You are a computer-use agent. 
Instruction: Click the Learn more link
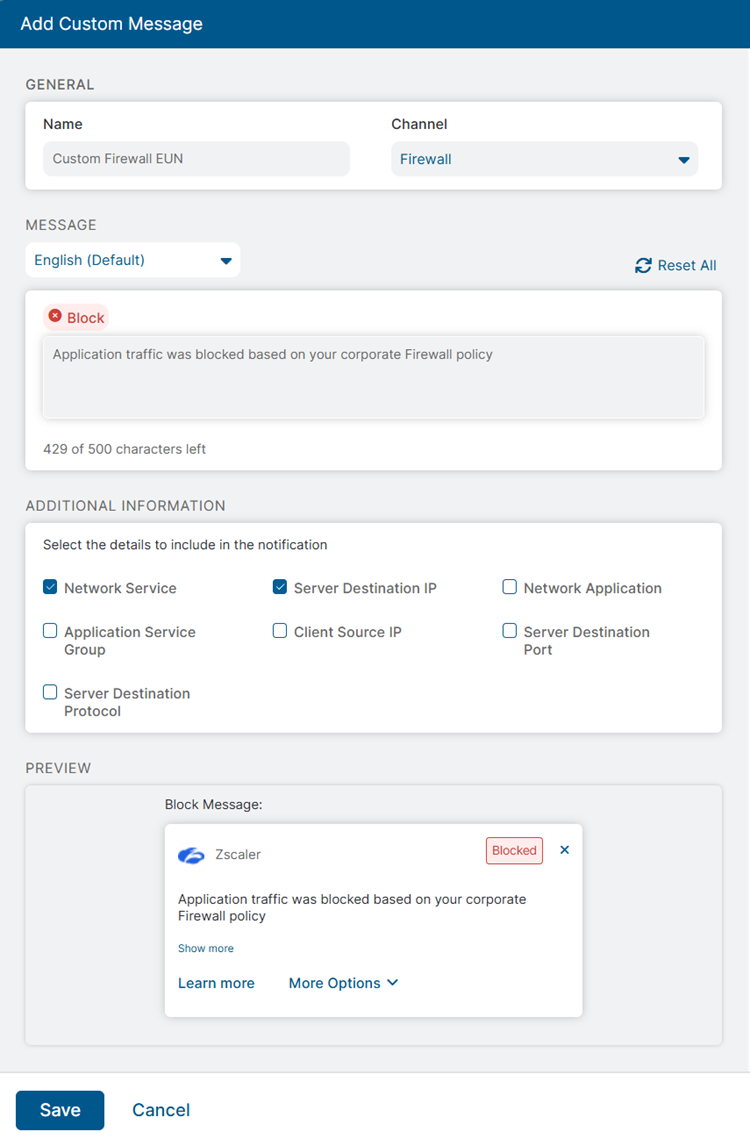click(216, 983)
